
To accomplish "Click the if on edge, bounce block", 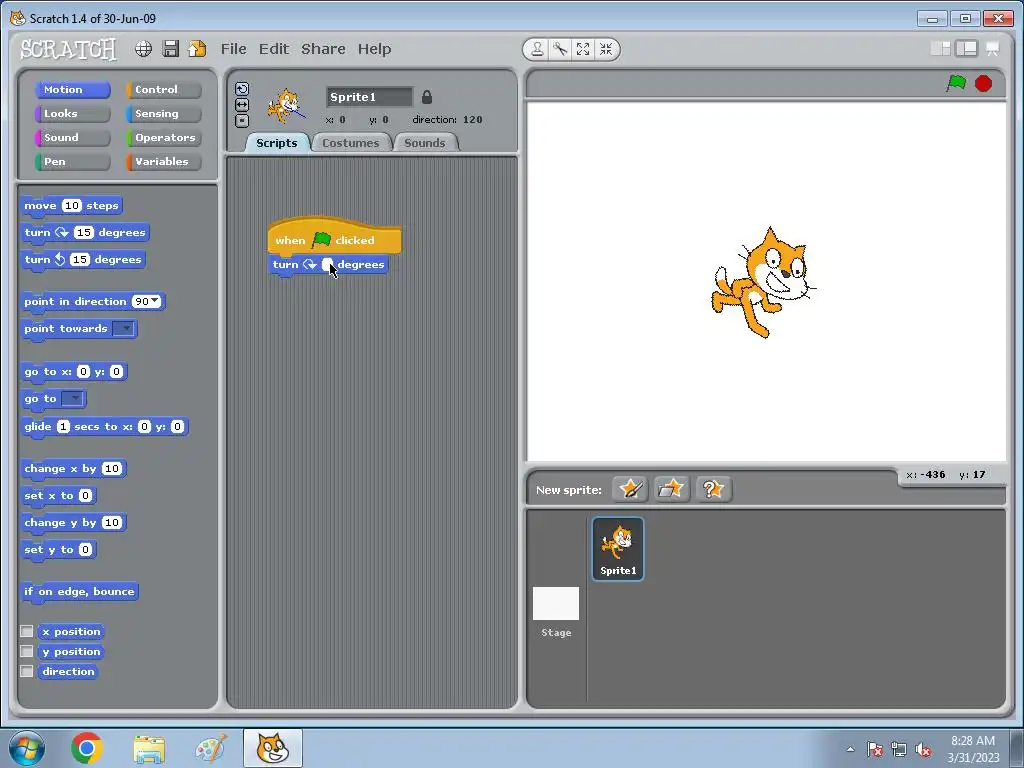I will 79,592.
